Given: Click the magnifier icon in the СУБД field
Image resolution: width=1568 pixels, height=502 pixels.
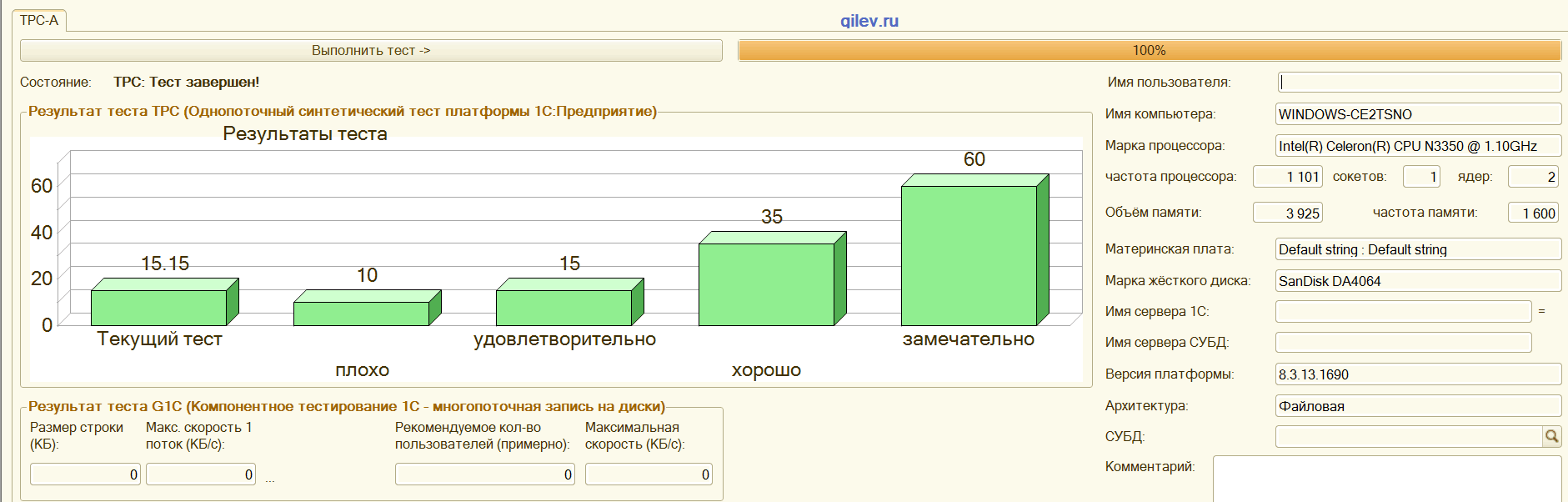Looking at the screenshot, I should point(1551,436).
